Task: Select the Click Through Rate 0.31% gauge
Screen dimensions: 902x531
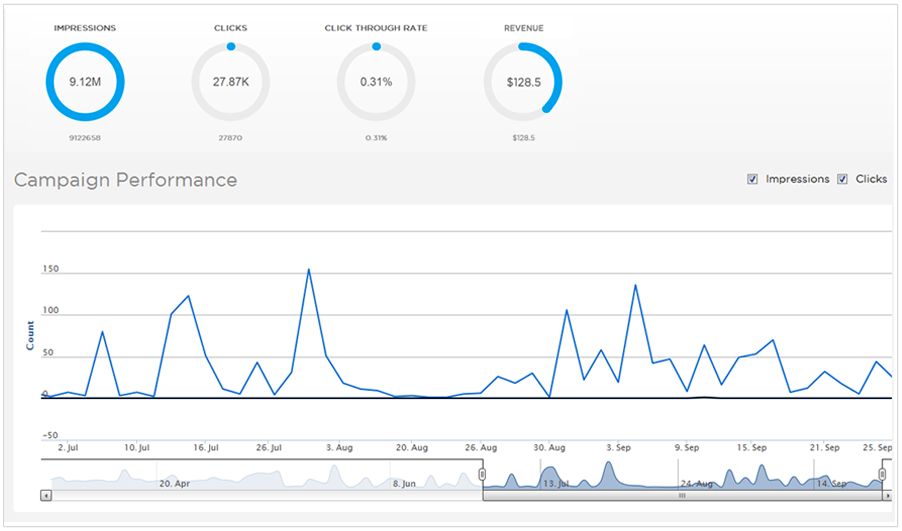Action: tap(376, 82)
